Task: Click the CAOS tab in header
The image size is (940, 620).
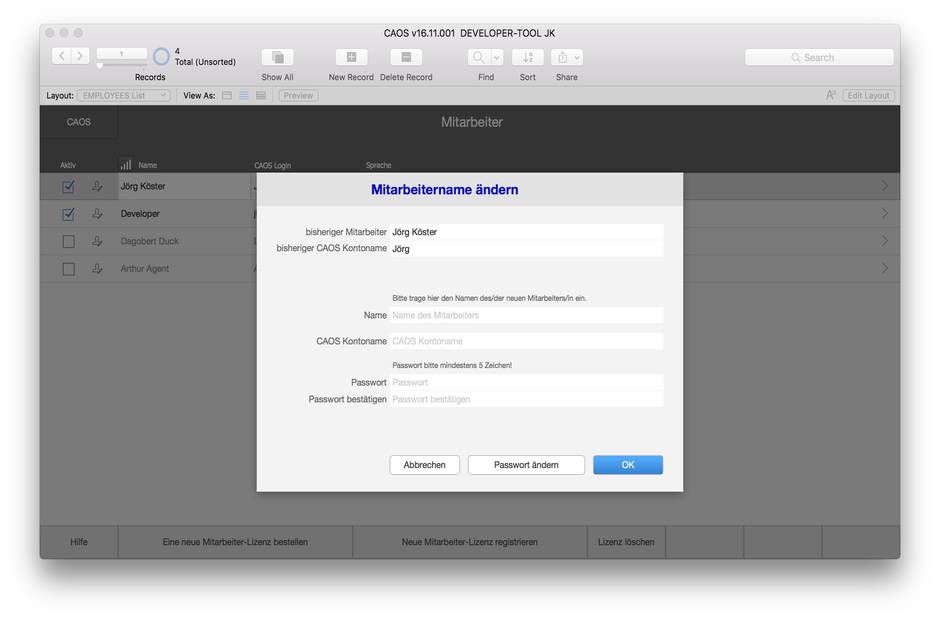Action: [x=79, y=122]
